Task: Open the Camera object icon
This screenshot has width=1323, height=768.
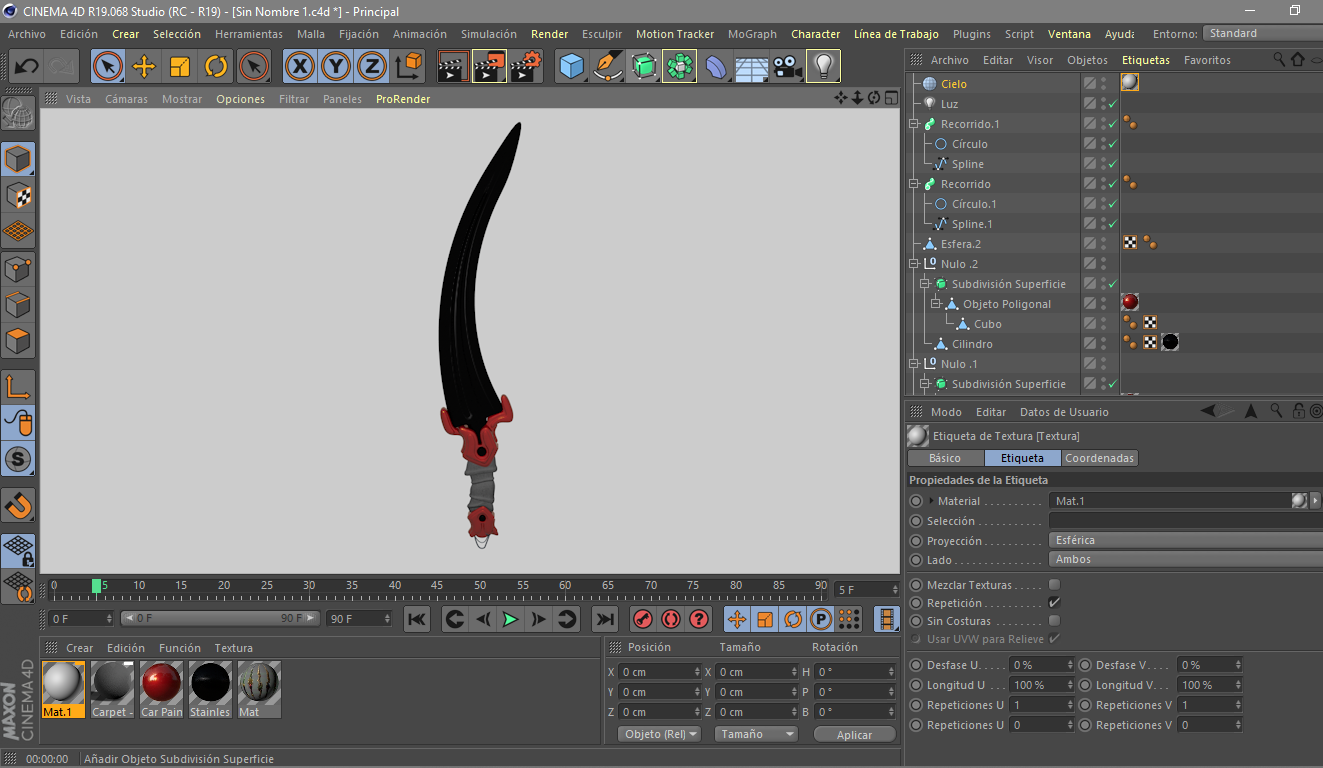Action: (788, 67)
